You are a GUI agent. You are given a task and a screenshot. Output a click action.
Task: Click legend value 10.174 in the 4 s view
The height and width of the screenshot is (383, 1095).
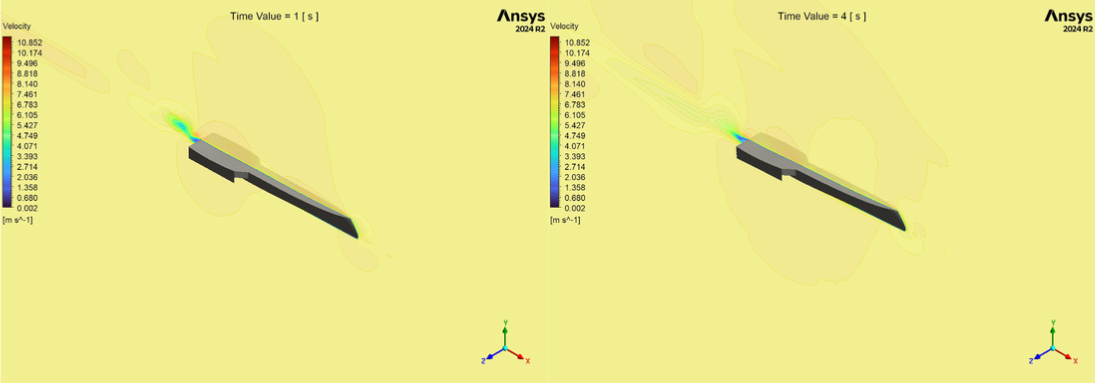[x=578, y=53]
